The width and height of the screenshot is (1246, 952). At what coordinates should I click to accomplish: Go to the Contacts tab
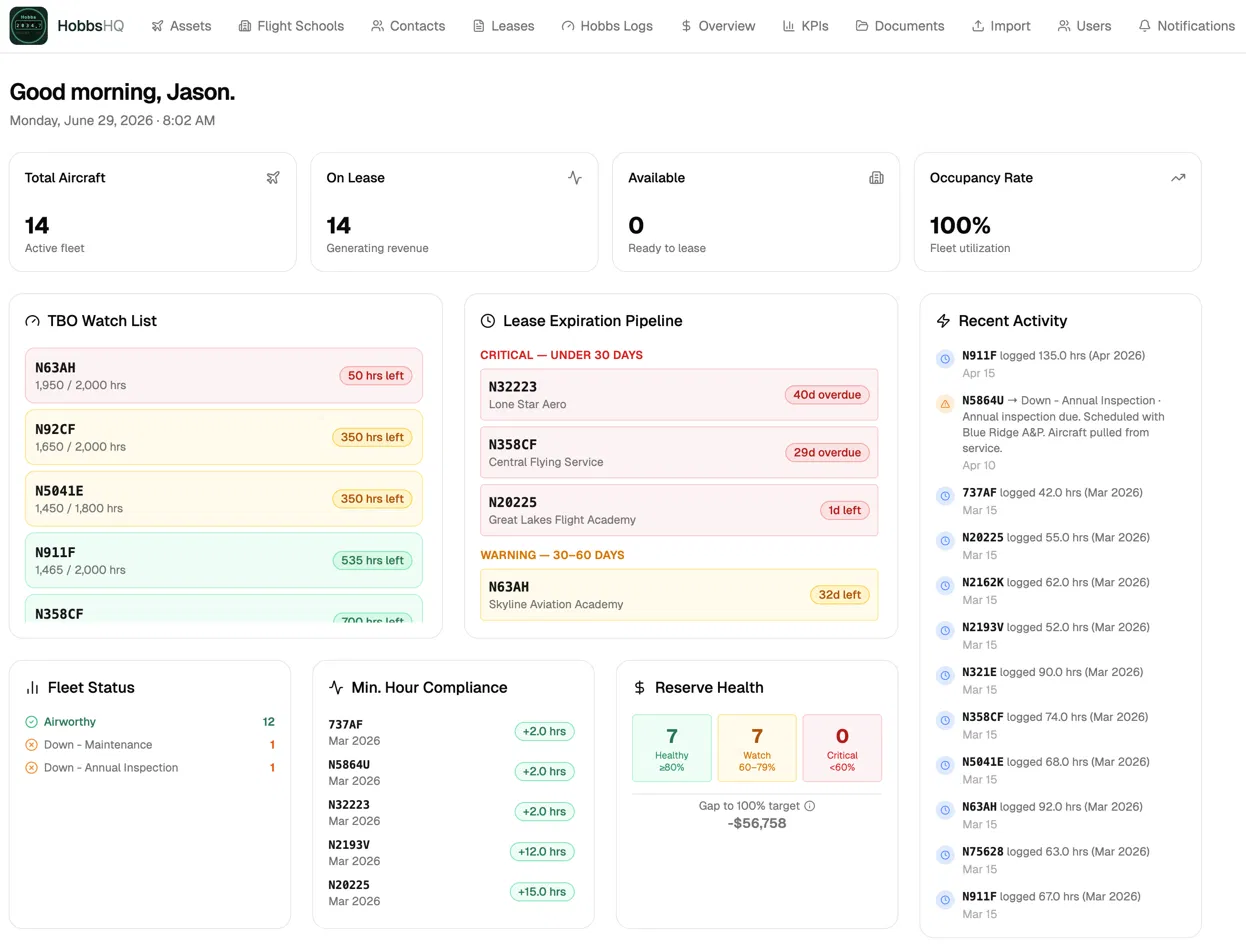408,26
